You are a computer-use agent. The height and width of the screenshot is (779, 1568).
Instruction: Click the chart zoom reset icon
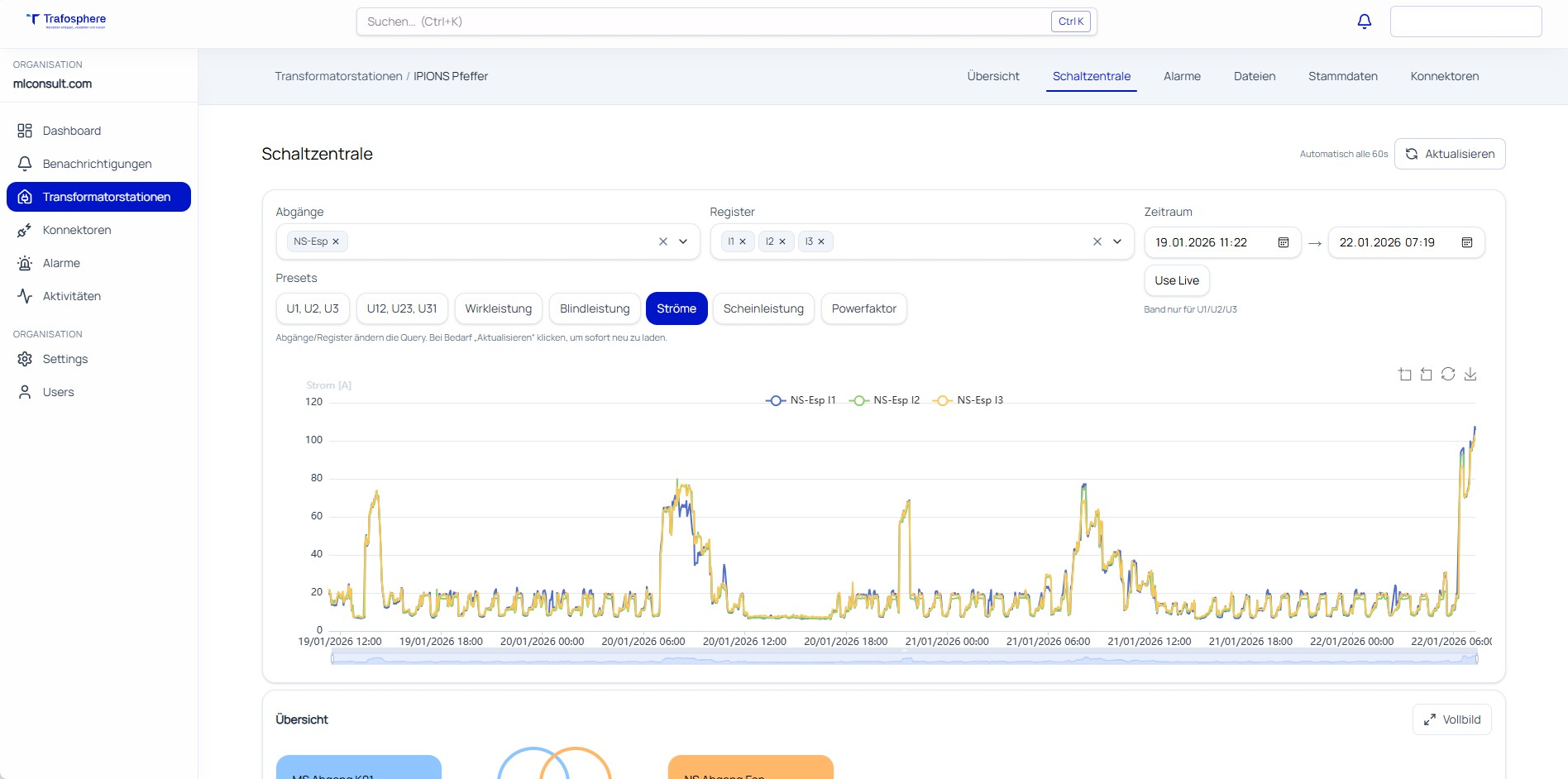1427,375
